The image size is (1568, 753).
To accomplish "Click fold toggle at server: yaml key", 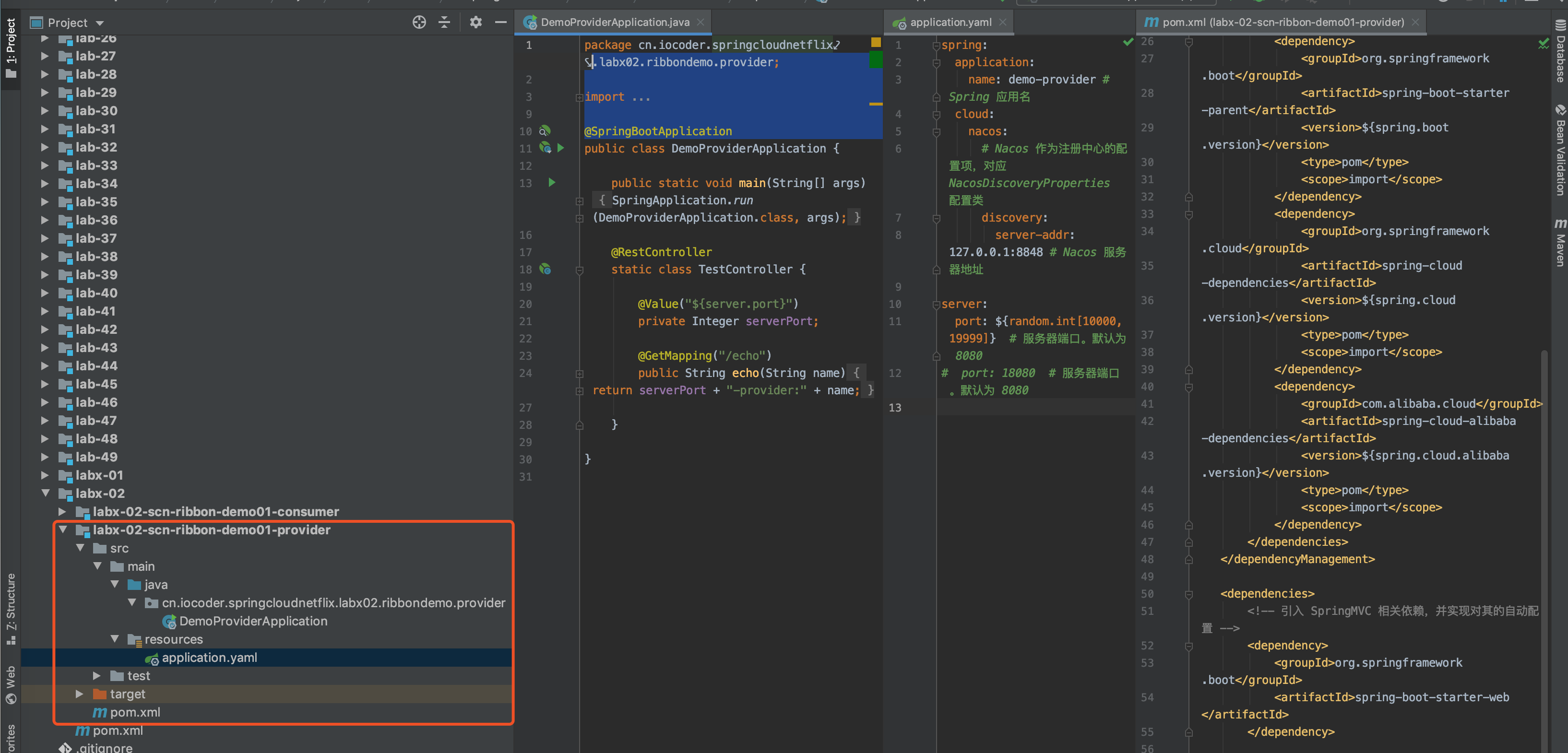I will point(936,305).
